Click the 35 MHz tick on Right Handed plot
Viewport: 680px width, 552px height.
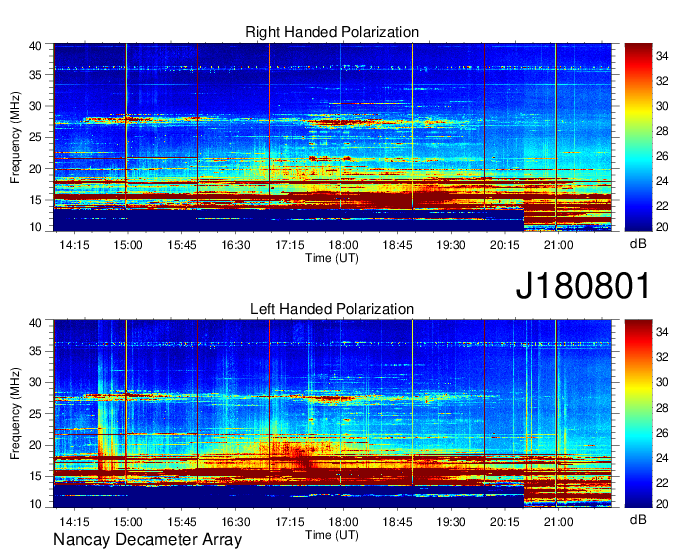[36, 75]
